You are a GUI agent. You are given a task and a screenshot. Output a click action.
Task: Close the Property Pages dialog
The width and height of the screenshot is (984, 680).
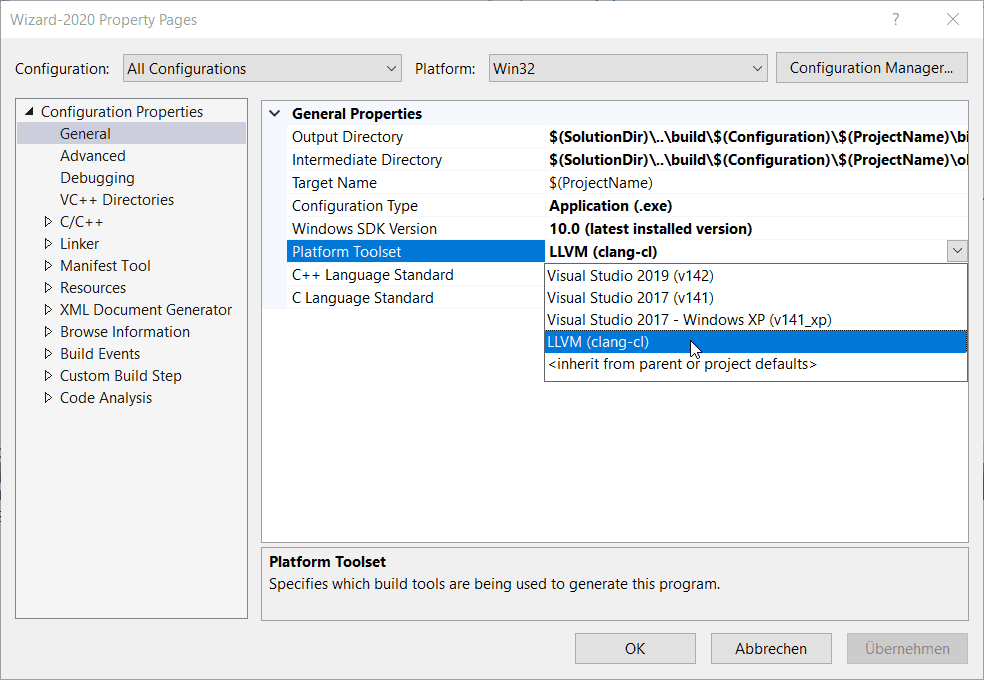pyautogui.click(x=953, y=19)
